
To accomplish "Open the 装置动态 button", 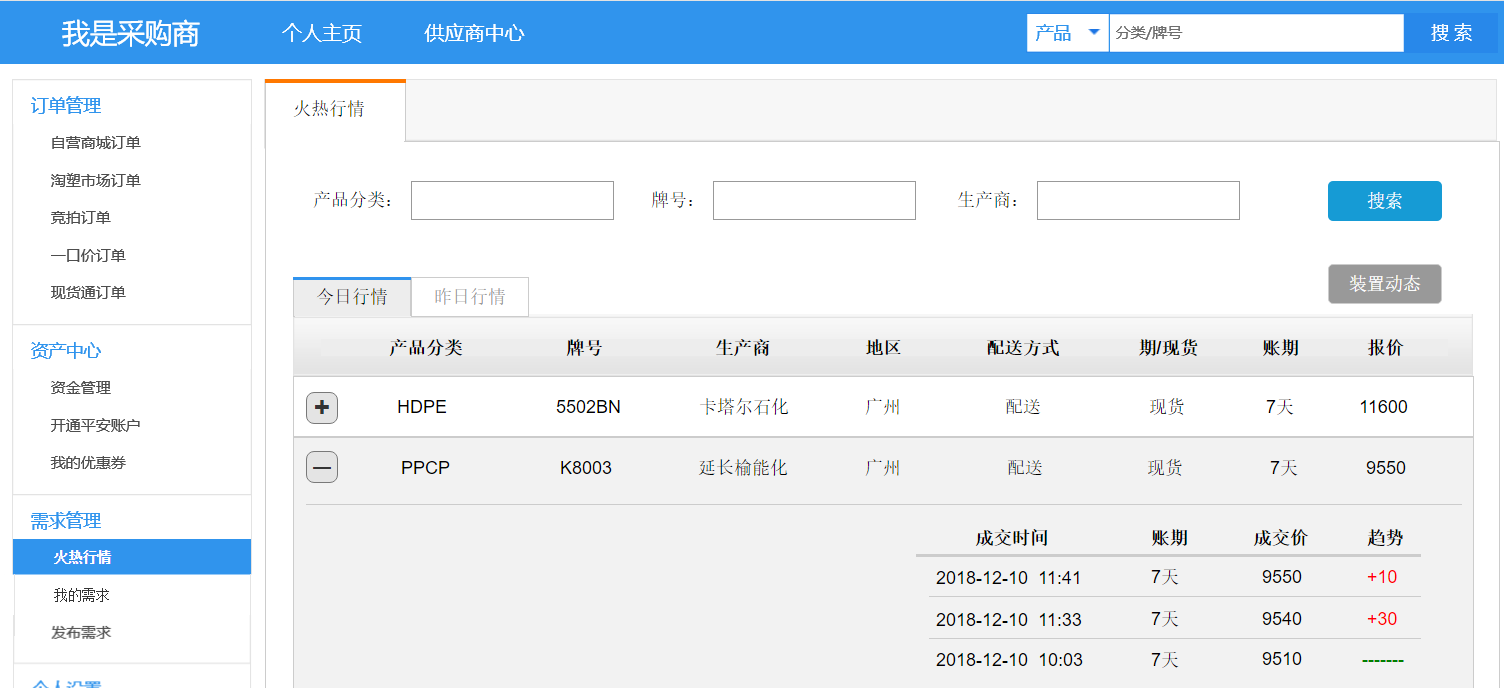I will pyautogui.click(x=1384, y=284).
